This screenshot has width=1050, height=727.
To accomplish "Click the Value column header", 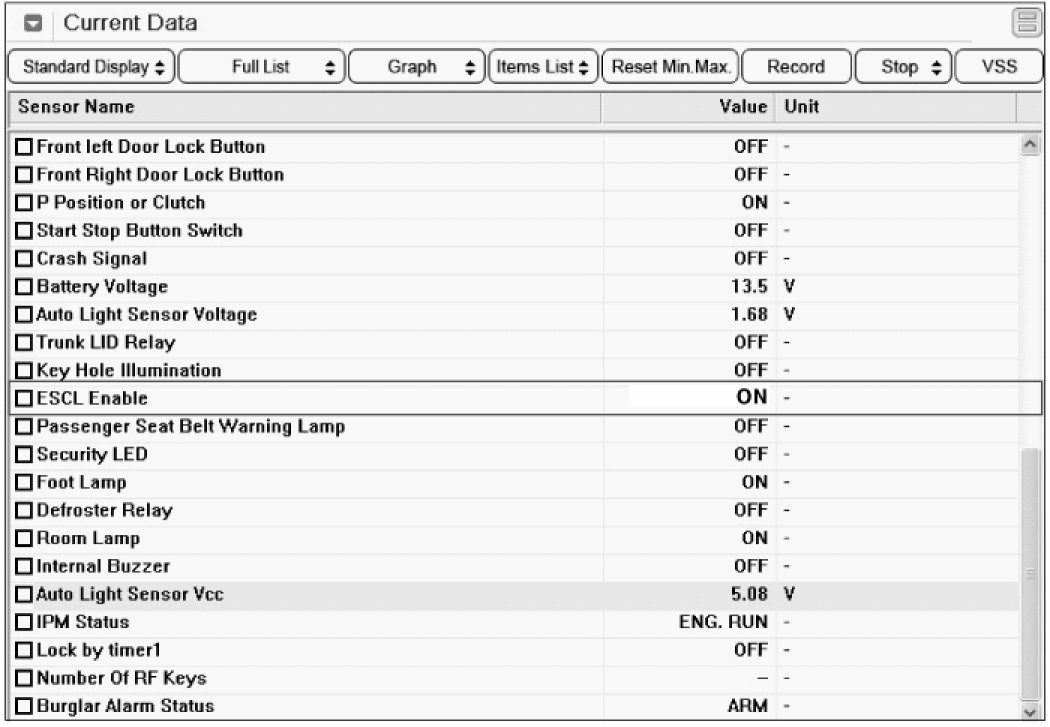I will (688, 107).
